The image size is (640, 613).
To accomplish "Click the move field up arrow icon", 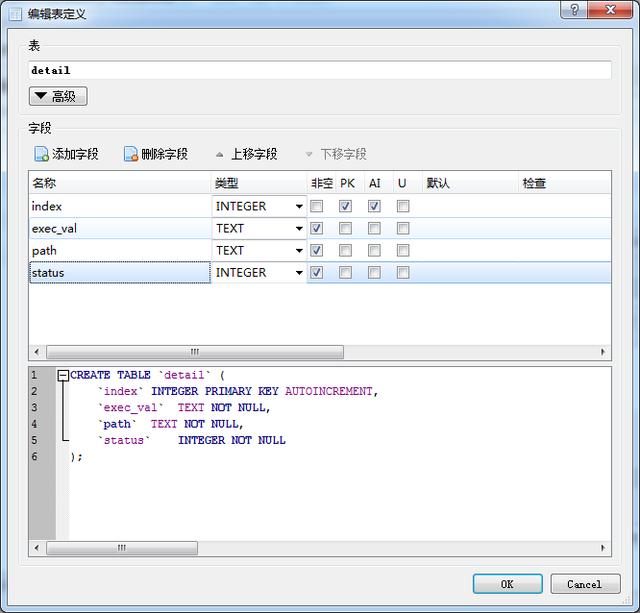I will tap(220, 155).
